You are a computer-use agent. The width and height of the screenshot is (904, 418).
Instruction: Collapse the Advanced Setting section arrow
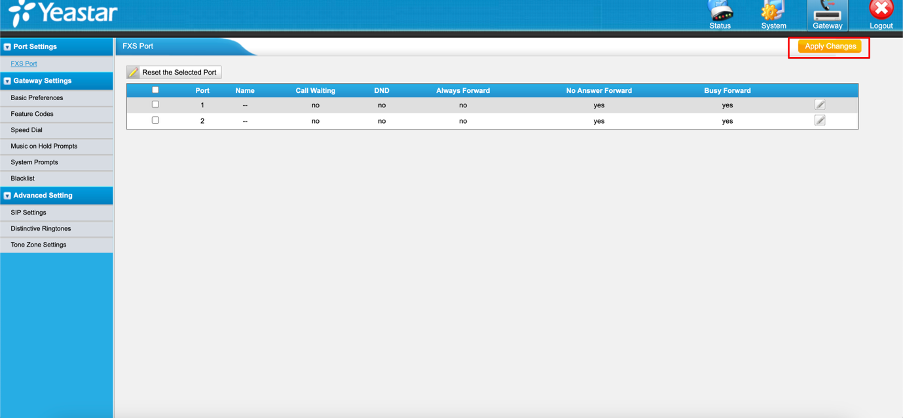point(7,196)
